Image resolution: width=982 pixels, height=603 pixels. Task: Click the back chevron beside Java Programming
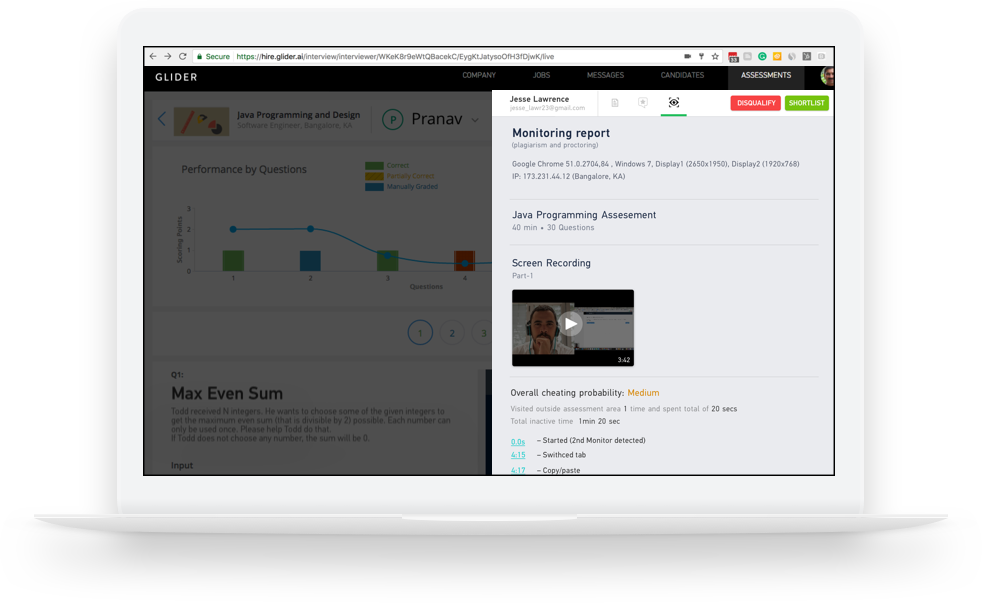click(162, 120)
